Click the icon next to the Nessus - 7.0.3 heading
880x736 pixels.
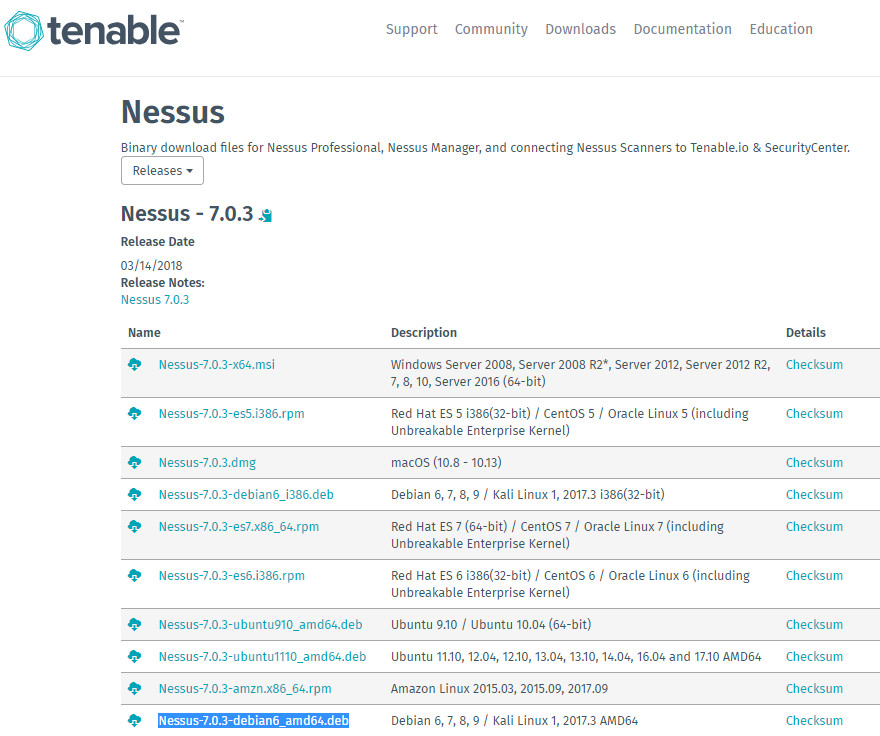266,215
